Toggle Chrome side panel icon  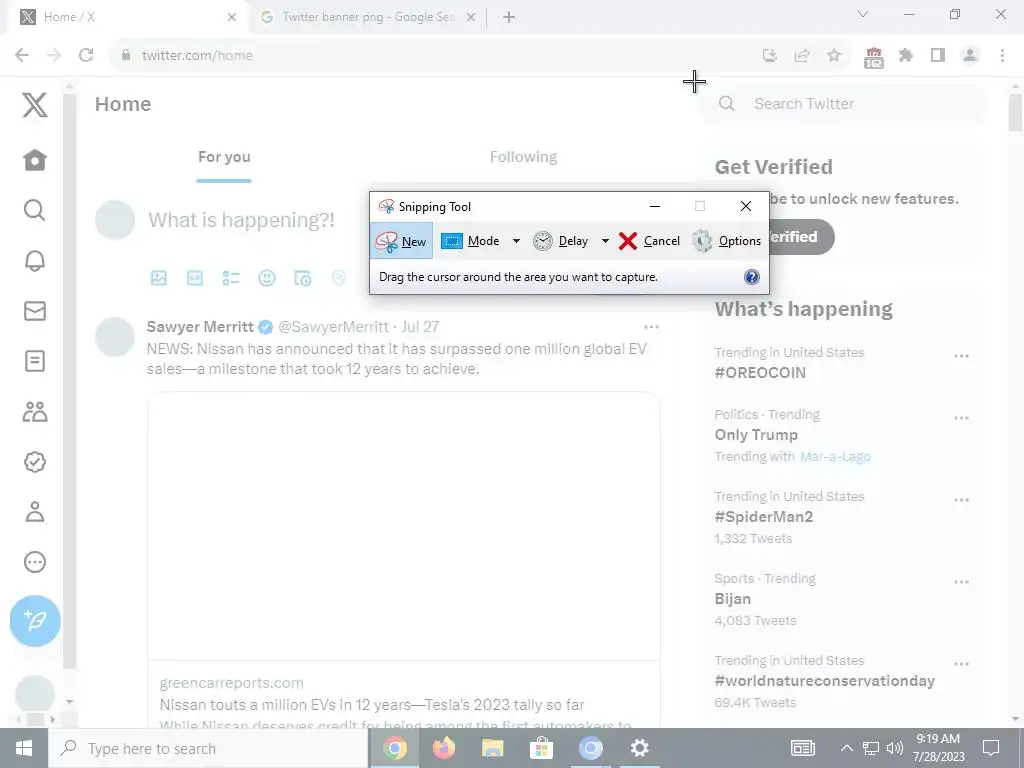point(938,56)
